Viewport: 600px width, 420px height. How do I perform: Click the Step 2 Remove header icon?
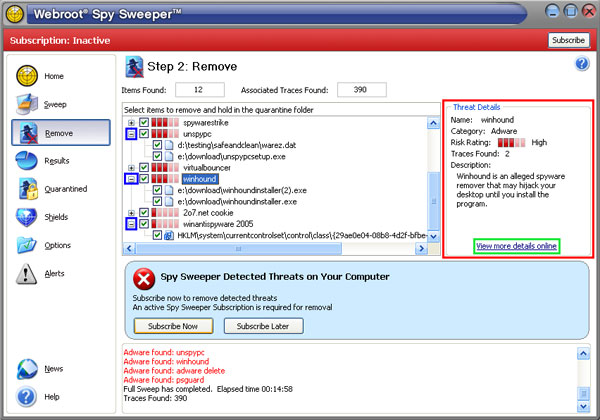tap(134, 67)
